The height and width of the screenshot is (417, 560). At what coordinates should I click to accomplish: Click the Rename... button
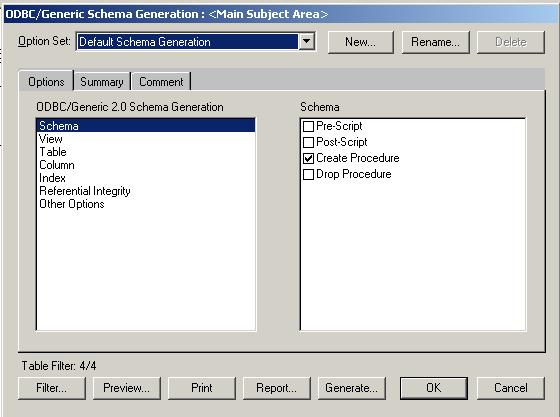pyautogui.click(x=435, y=42)
